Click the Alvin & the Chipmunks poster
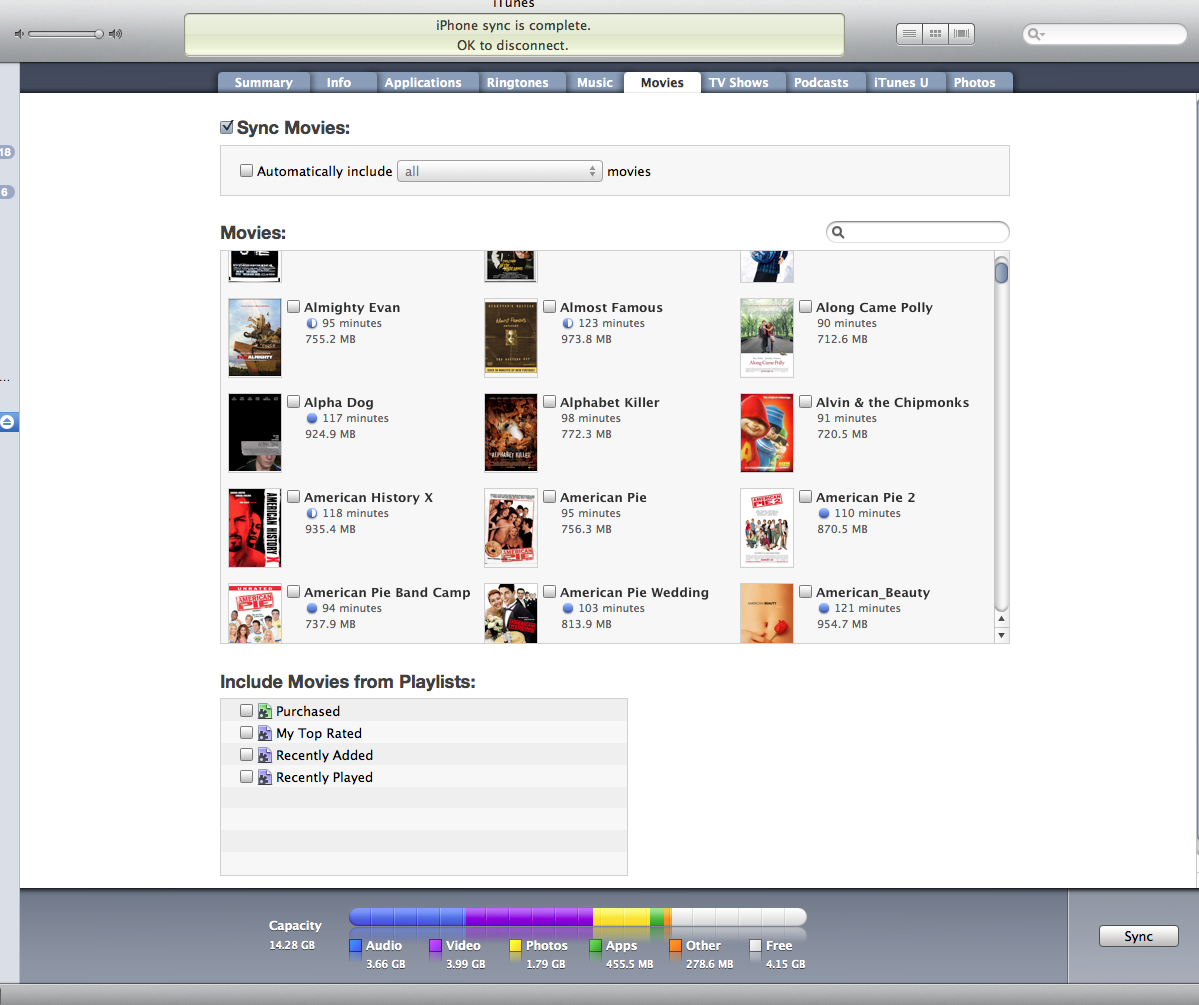This screenshot has width=1199, height=1005. point(767,433)
